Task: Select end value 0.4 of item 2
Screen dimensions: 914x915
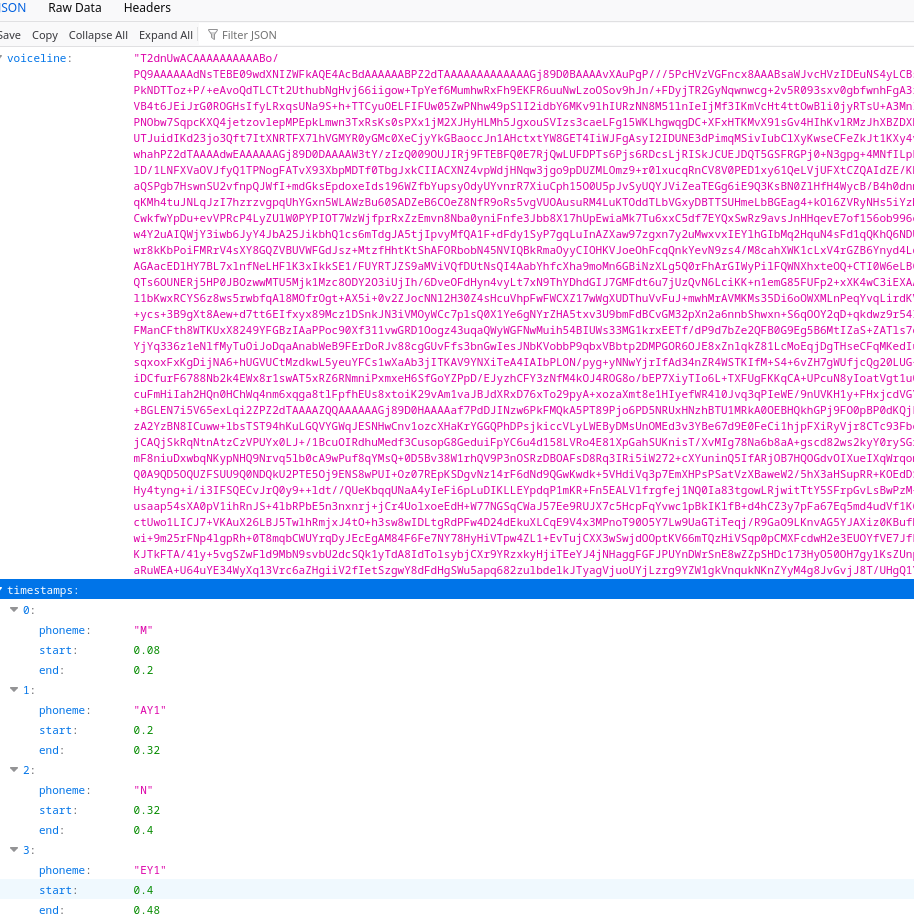Action: [143, 830]
